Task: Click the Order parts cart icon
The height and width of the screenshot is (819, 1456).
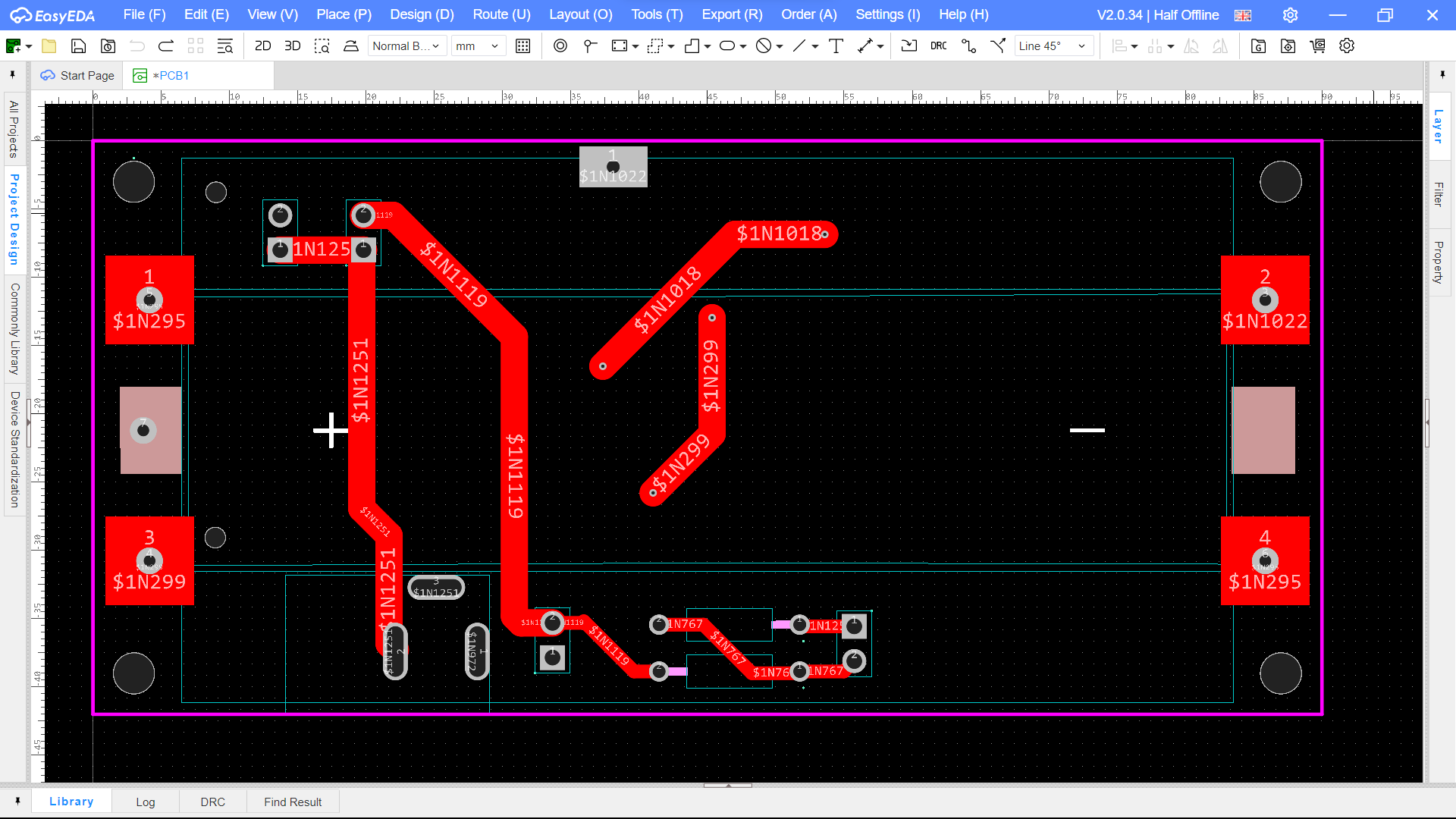Action: click(x=1317, y=46)
